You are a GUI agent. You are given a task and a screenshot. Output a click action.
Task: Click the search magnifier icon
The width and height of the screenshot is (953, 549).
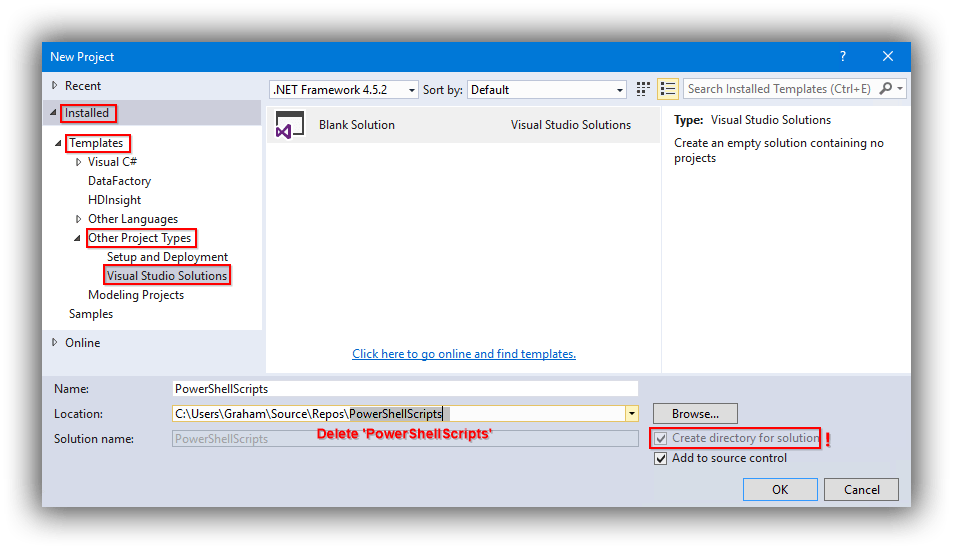[x=886, y=89]
